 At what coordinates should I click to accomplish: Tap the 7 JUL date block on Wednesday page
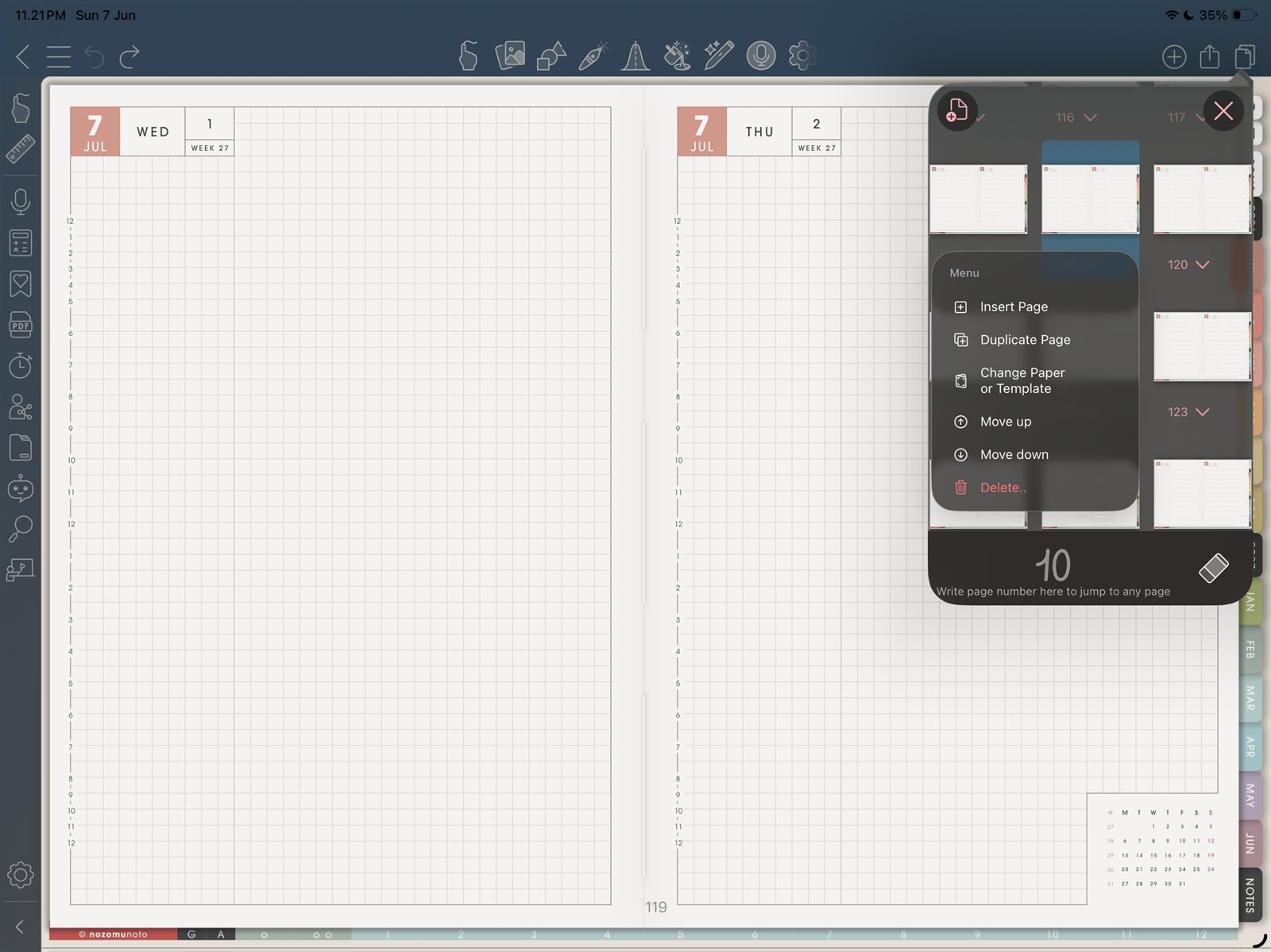95,131
